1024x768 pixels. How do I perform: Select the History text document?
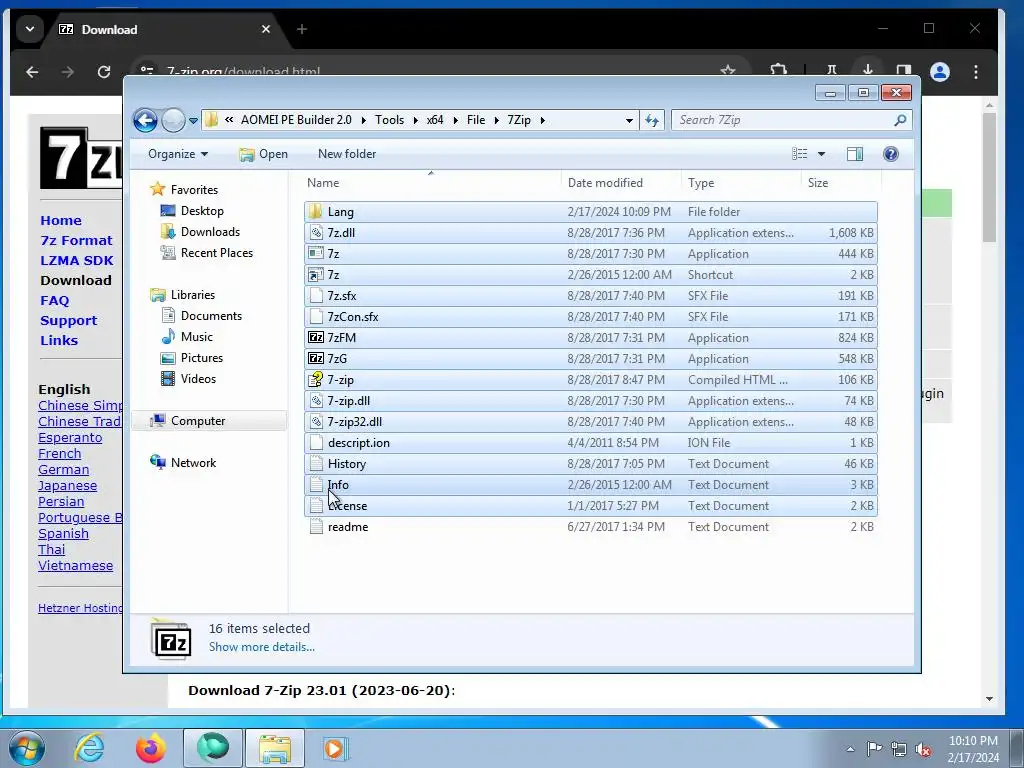point(591,464)
